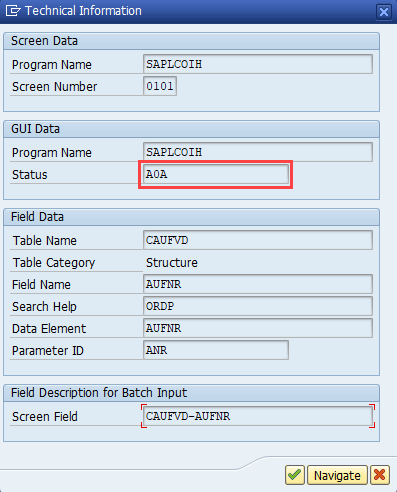Click the GUI Data group header

[x=191, y=129]
